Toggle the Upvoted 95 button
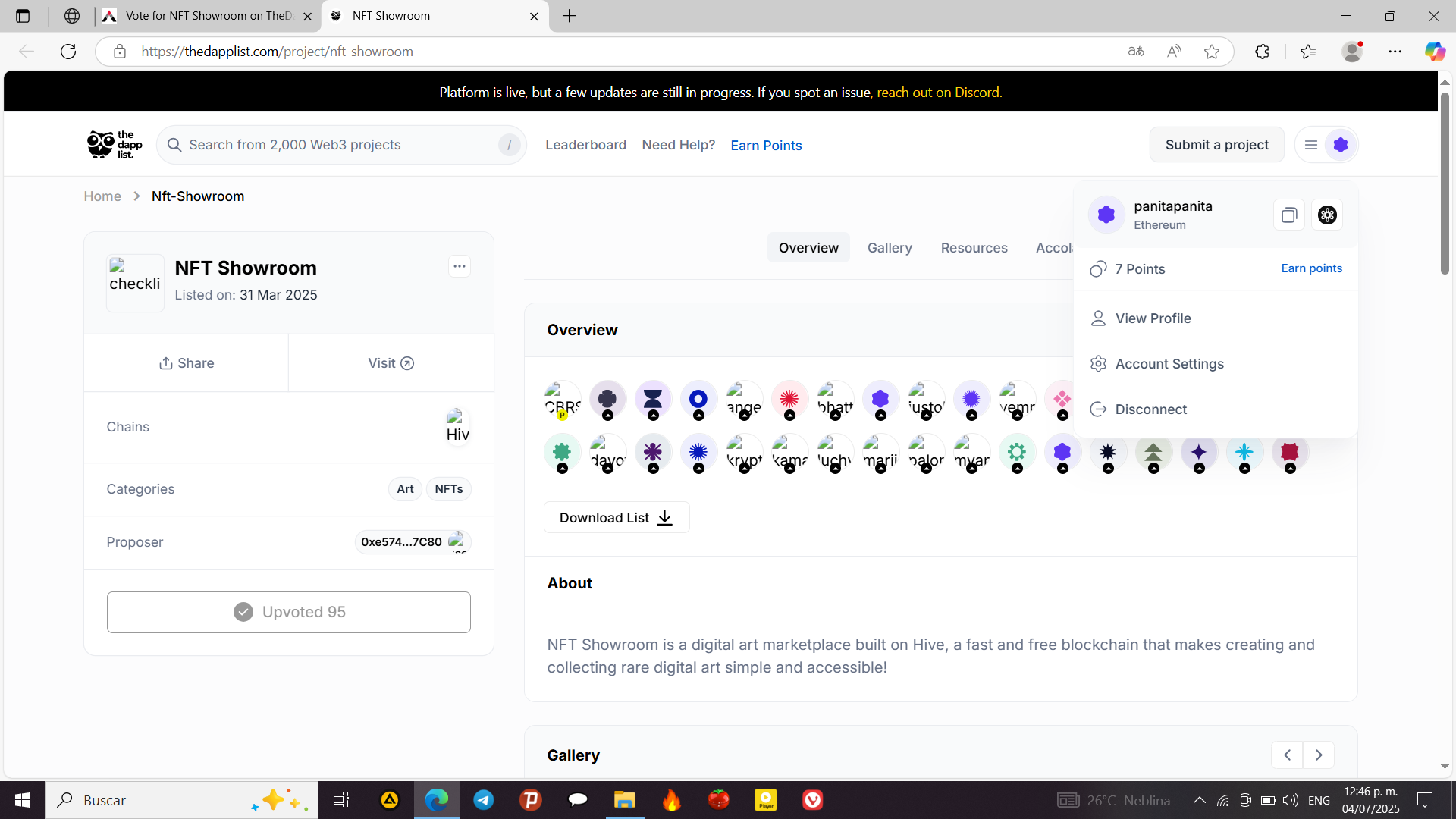 289,612
